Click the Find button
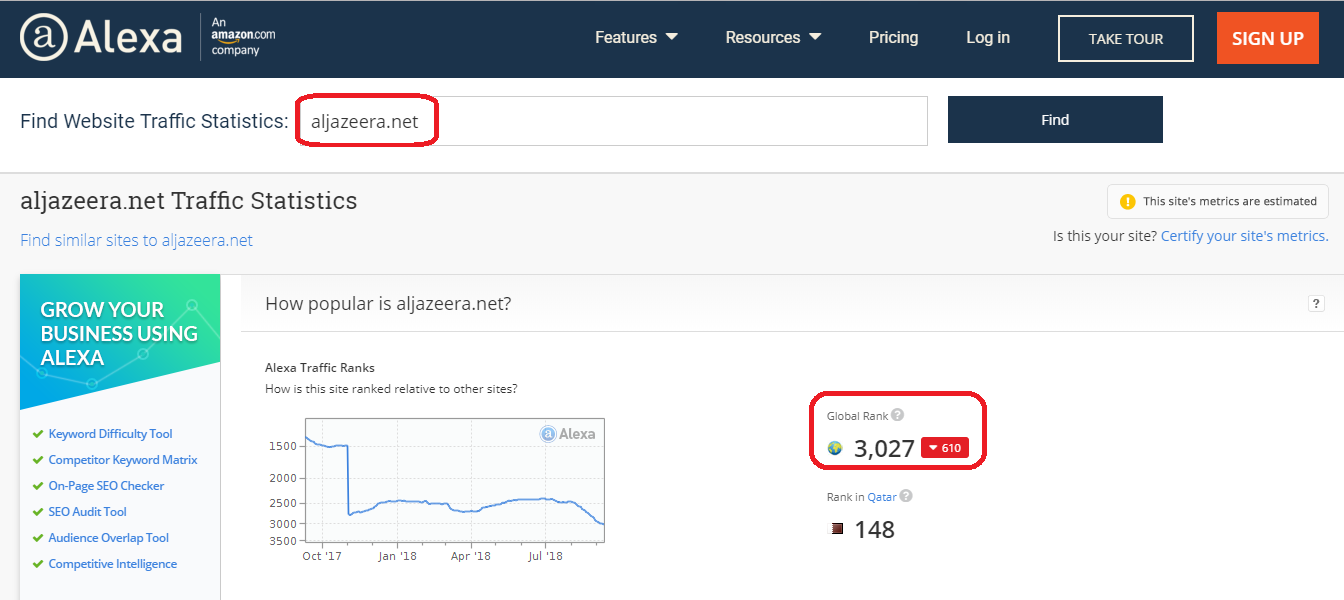 coord(1054,120)
